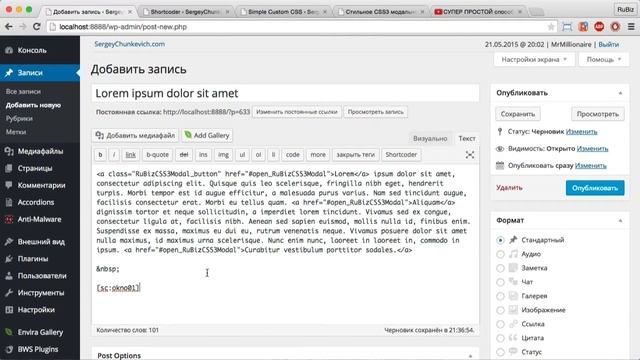Switch to Shortcoder browser tab
Viewport: 640px width, 360px height.
click(185, 12)
